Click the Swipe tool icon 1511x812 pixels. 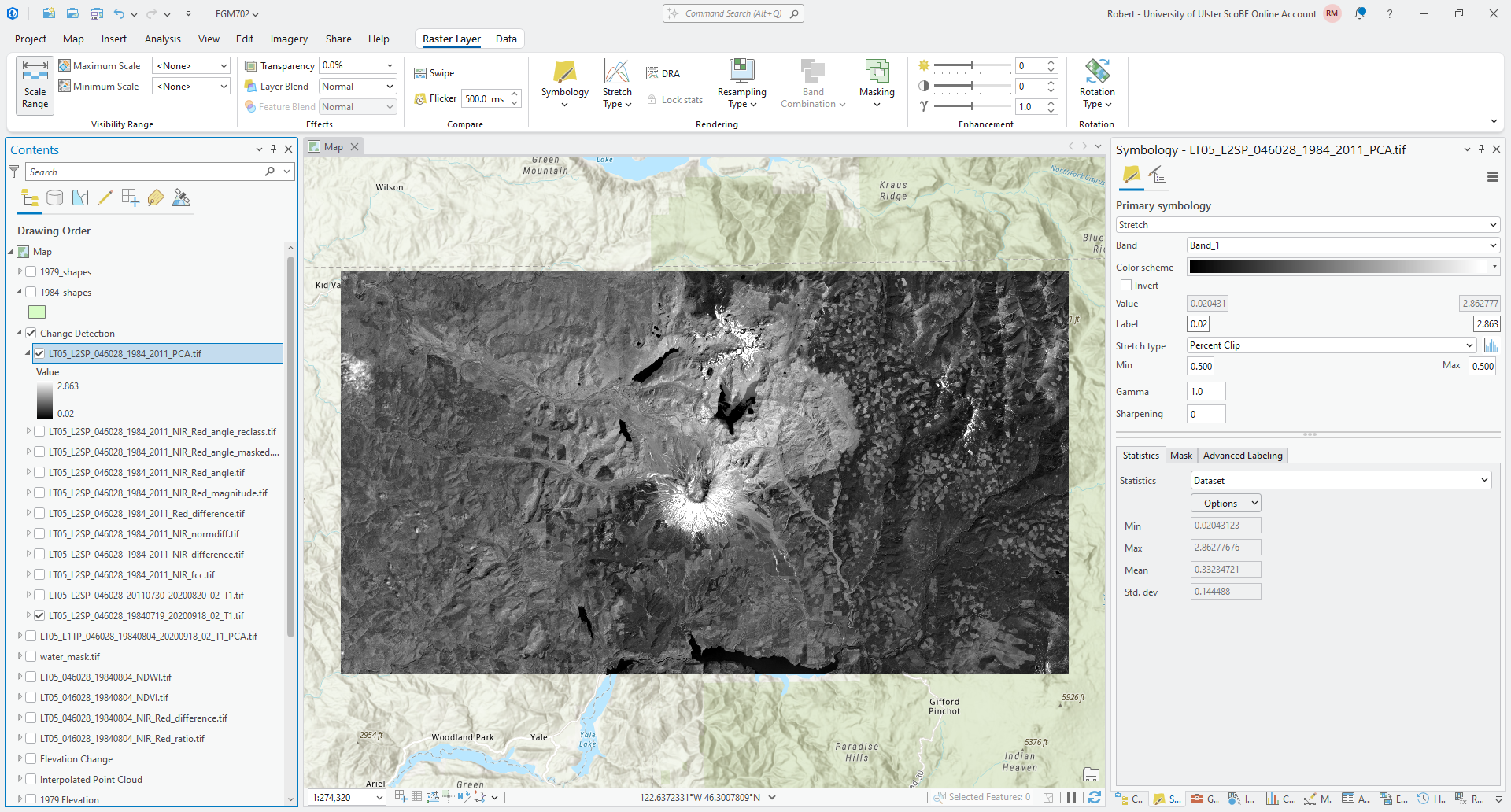pyautogui.click(x=421, y=73)
